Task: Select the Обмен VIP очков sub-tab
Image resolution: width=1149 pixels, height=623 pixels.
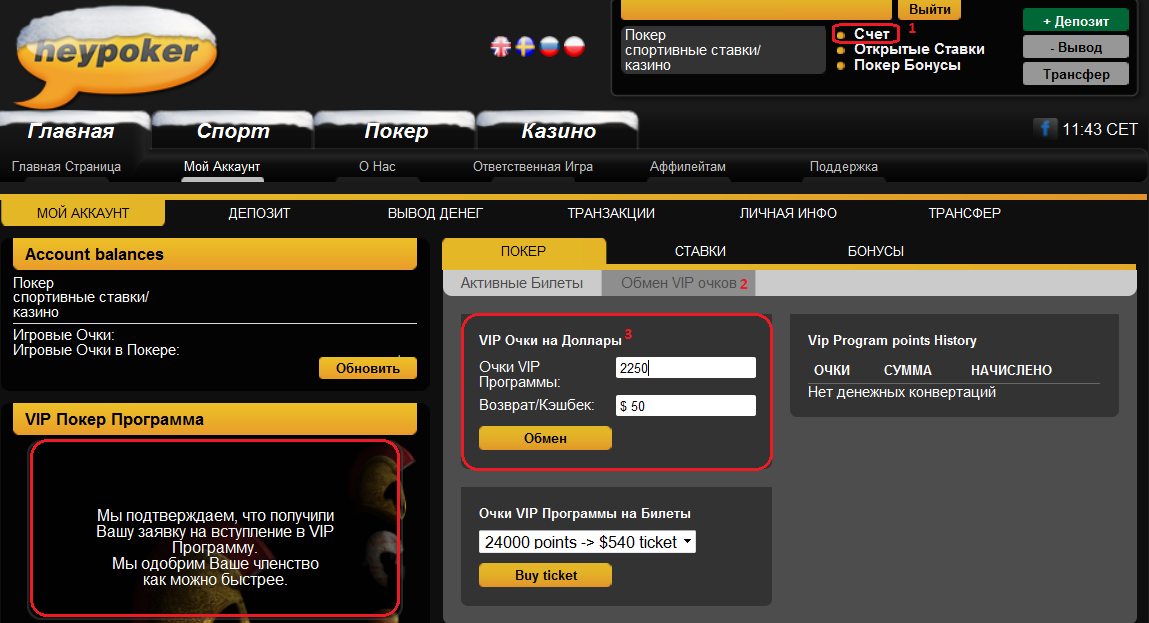Action: click(678, 283)
